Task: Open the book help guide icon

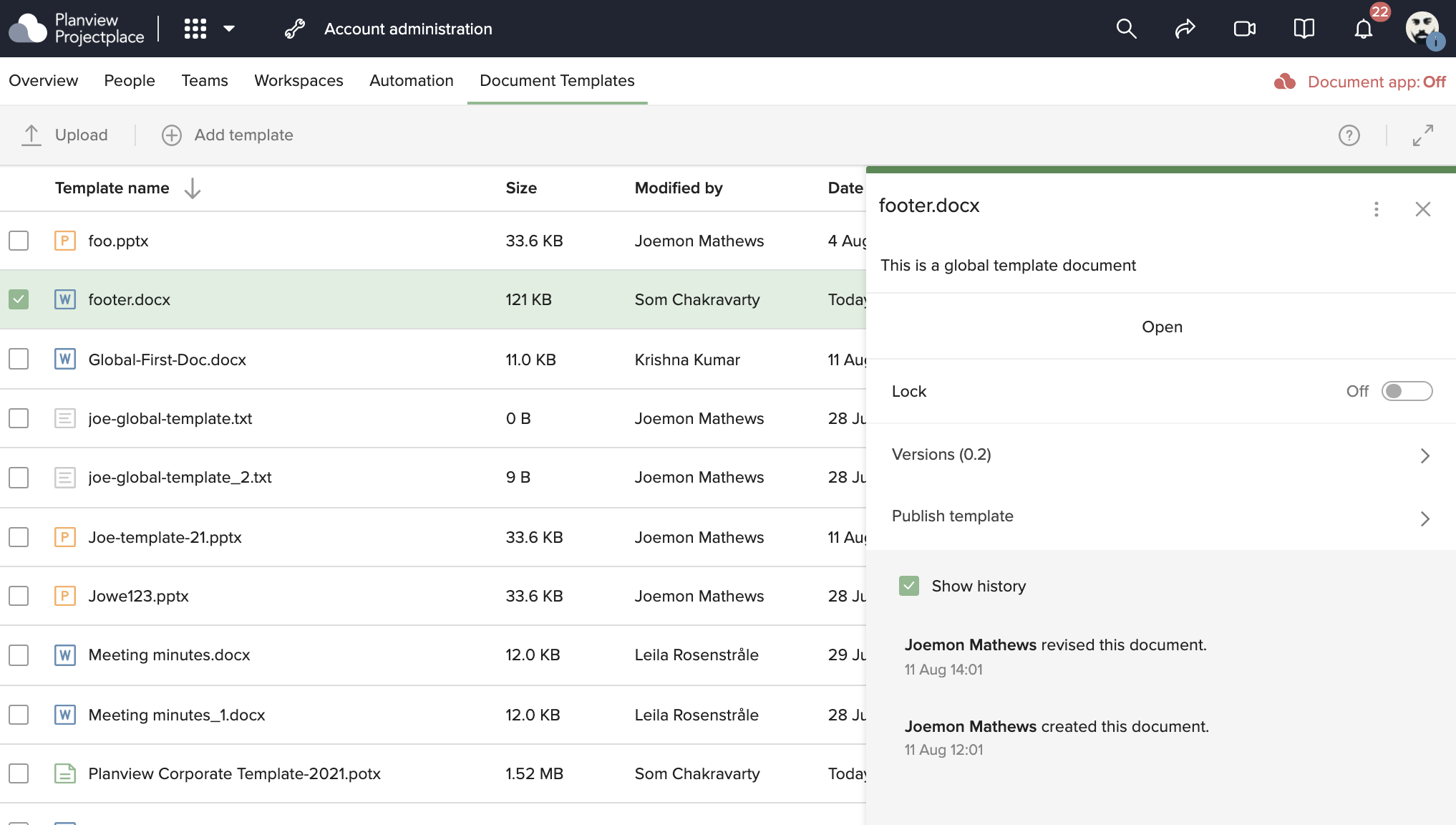Action: tap(1304, 29)
